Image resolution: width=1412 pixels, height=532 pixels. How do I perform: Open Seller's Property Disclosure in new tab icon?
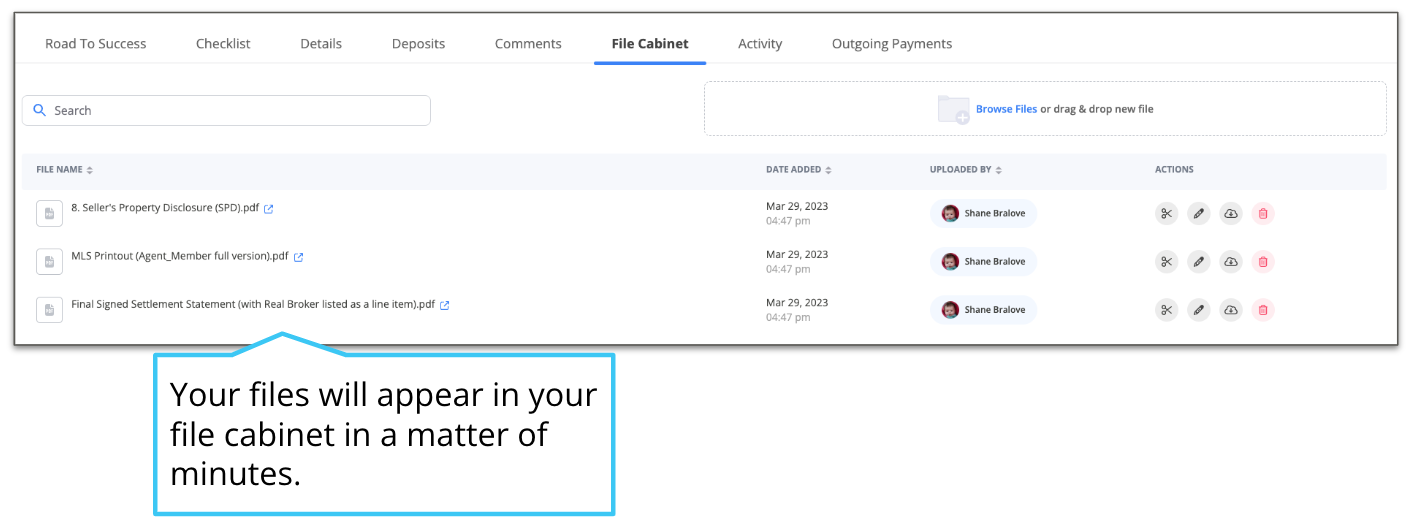(x=268, y=209)
